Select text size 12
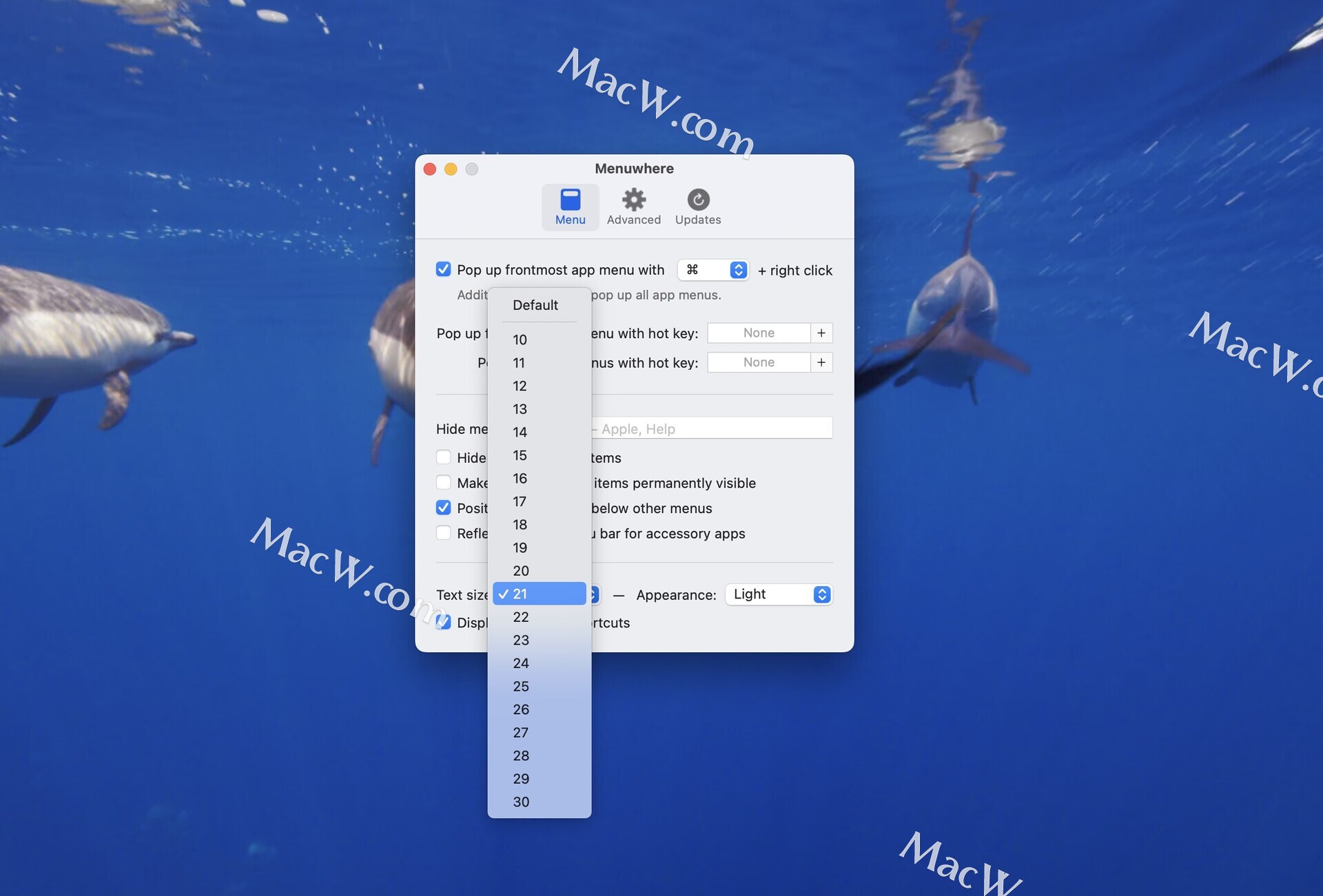 [x=540, y=386]
